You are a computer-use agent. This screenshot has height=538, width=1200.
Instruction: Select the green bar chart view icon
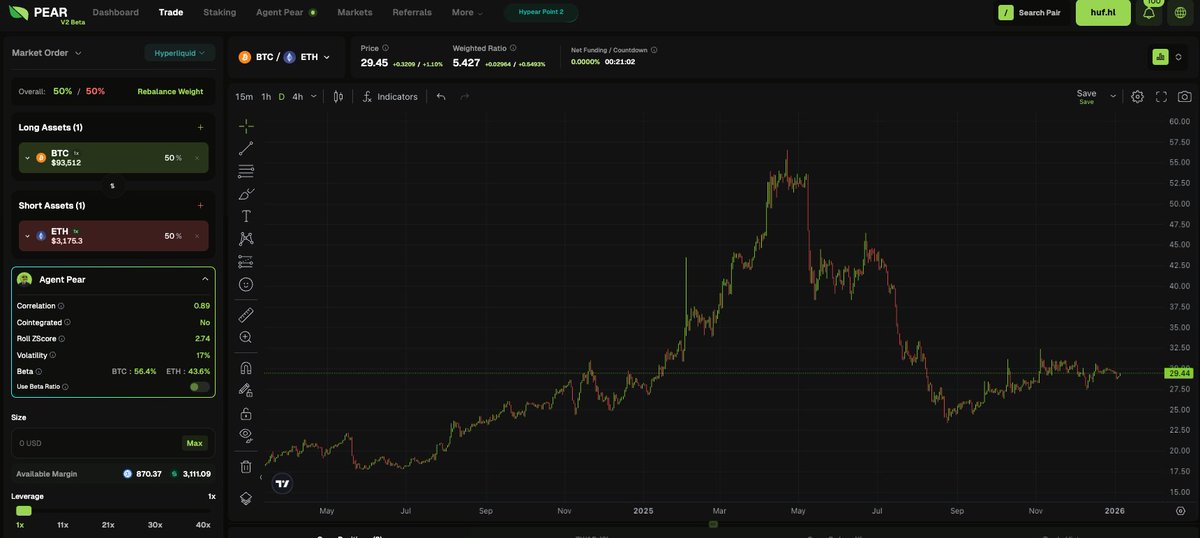coord(1160,57)
